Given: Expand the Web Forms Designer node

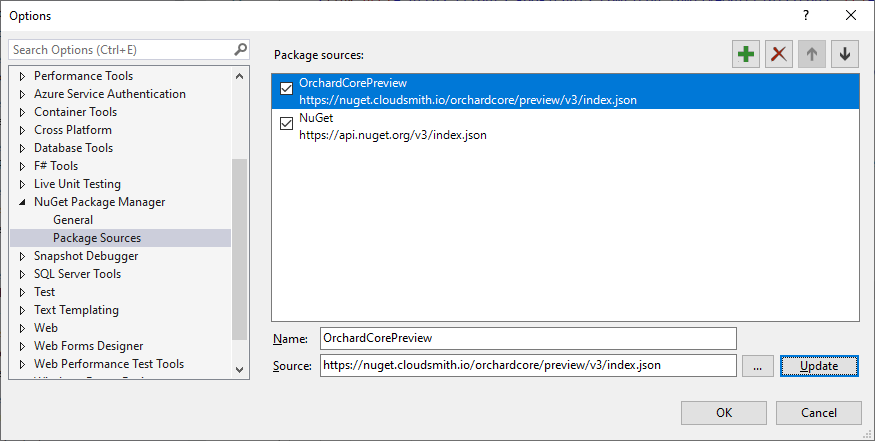Looking at the screenshot, I should [22, 346].
